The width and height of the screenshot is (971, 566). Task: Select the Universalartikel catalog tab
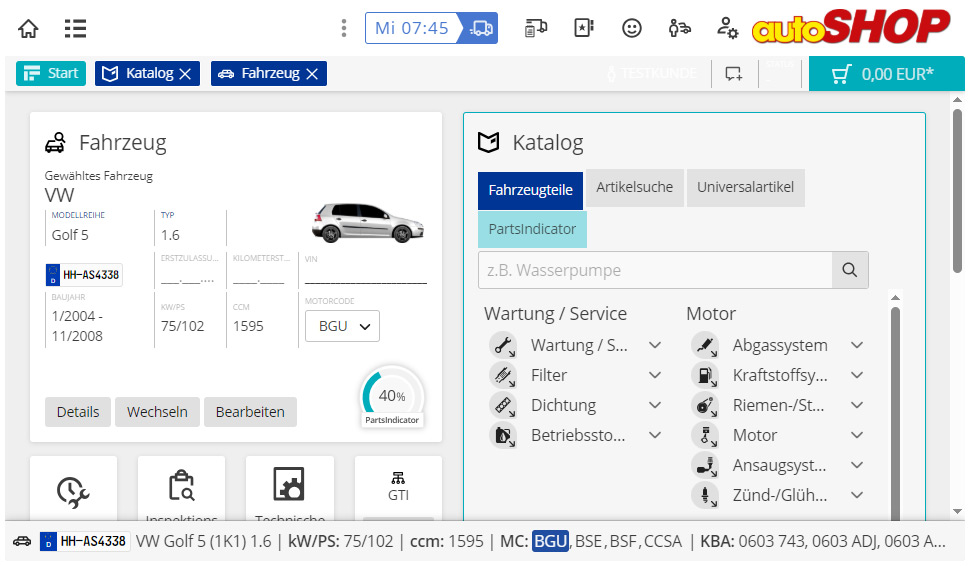[x=746, y=187]
